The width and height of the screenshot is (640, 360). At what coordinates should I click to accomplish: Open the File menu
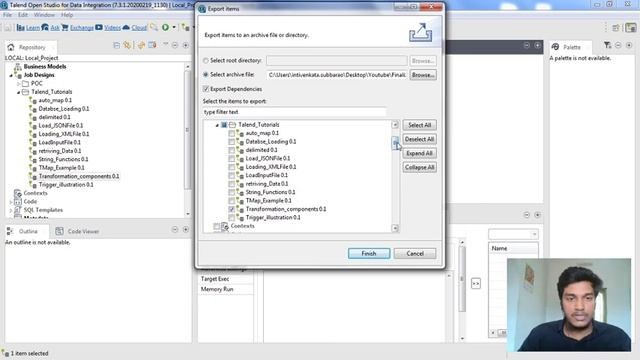(7, 15)
